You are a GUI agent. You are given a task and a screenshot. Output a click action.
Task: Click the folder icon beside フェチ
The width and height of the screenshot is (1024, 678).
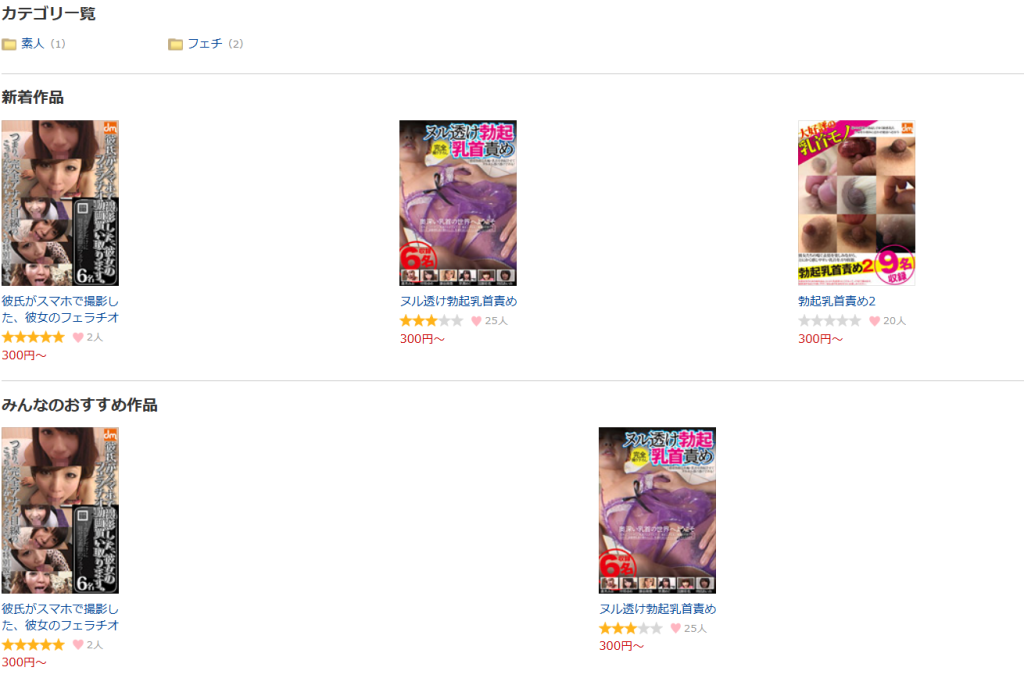[176, 44]
